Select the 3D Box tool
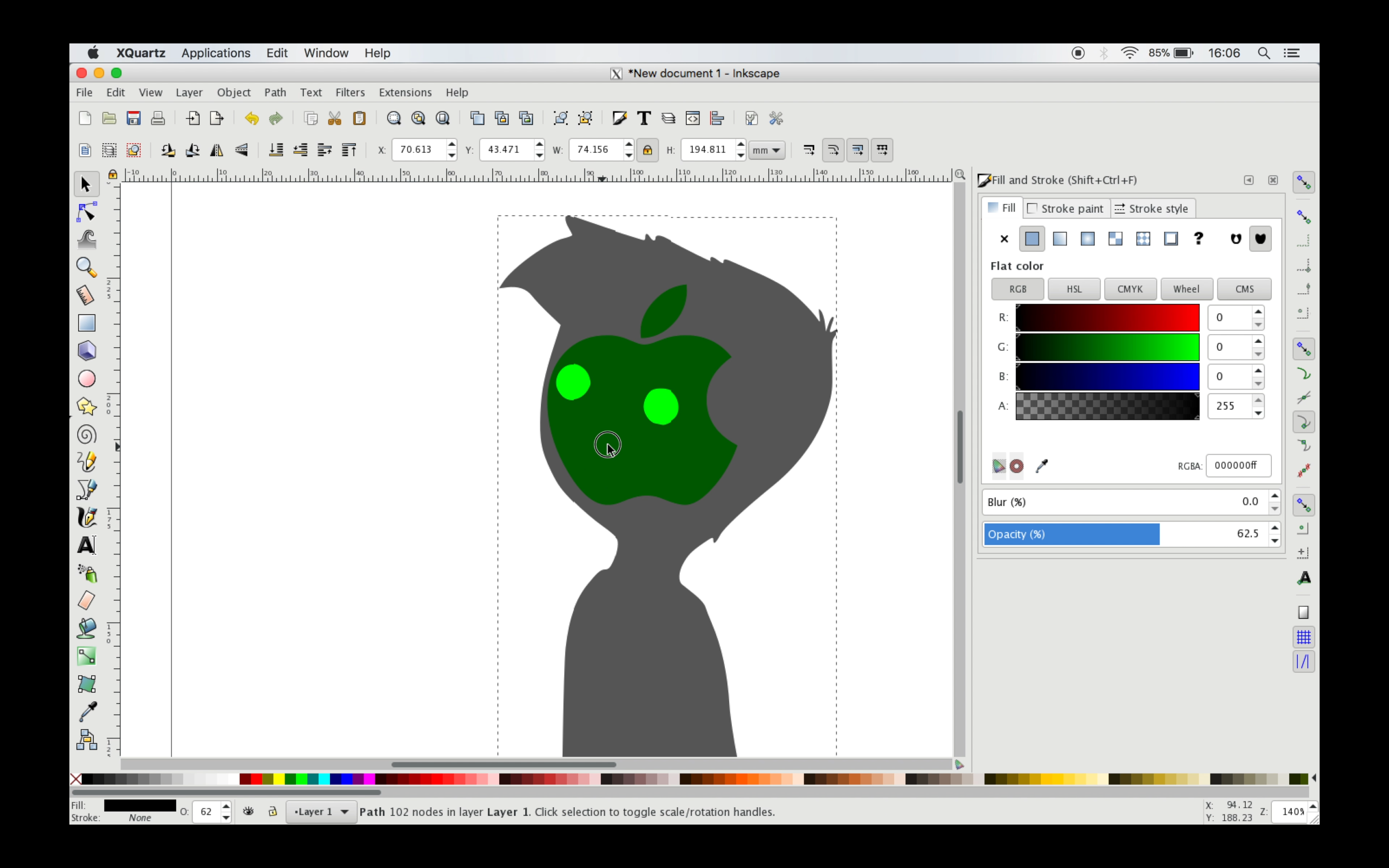This screenshot has width=1389, height=868. pyautogui.click(x=87, y=351)
